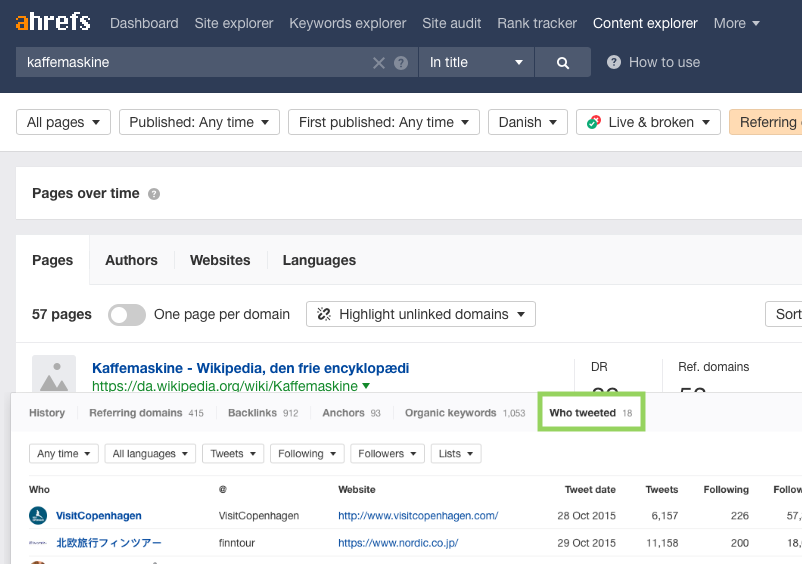Open Anchors 93 tab

point(351,413)
